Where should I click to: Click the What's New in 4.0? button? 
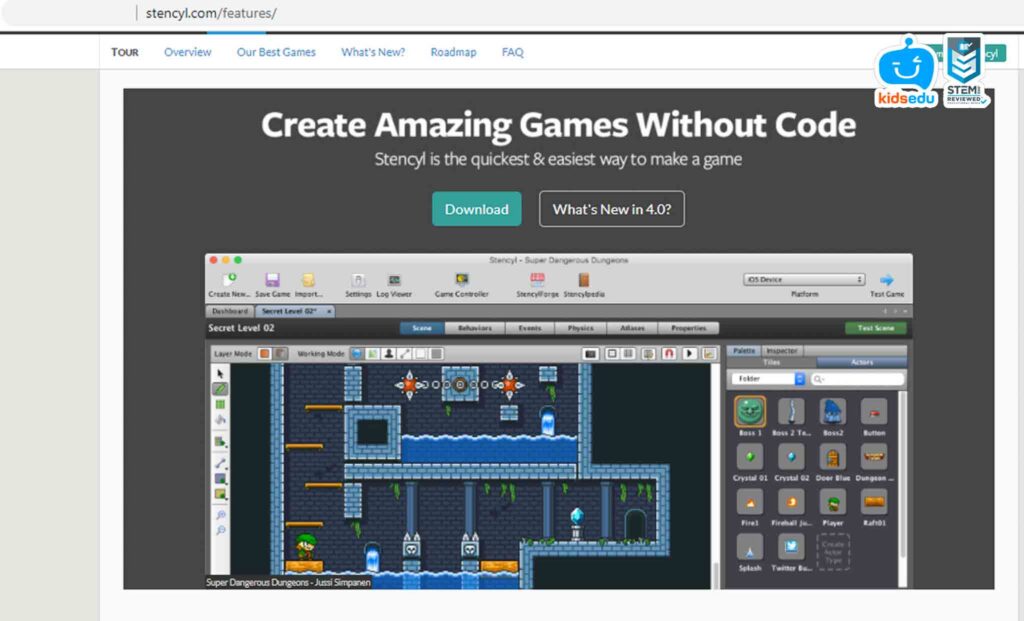pos(611,209)
